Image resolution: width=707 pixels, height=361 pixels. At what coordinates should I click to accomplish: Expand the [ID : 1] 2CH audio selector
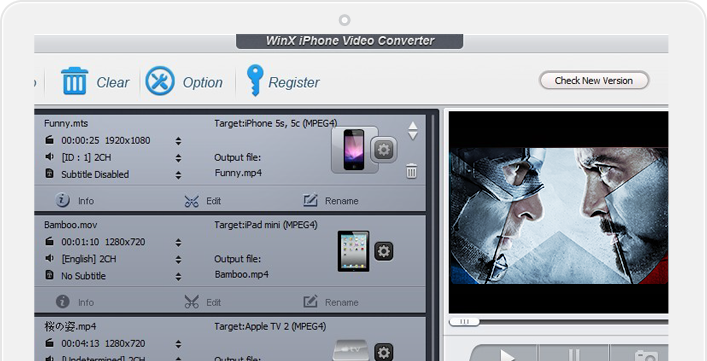click(179, 158)
